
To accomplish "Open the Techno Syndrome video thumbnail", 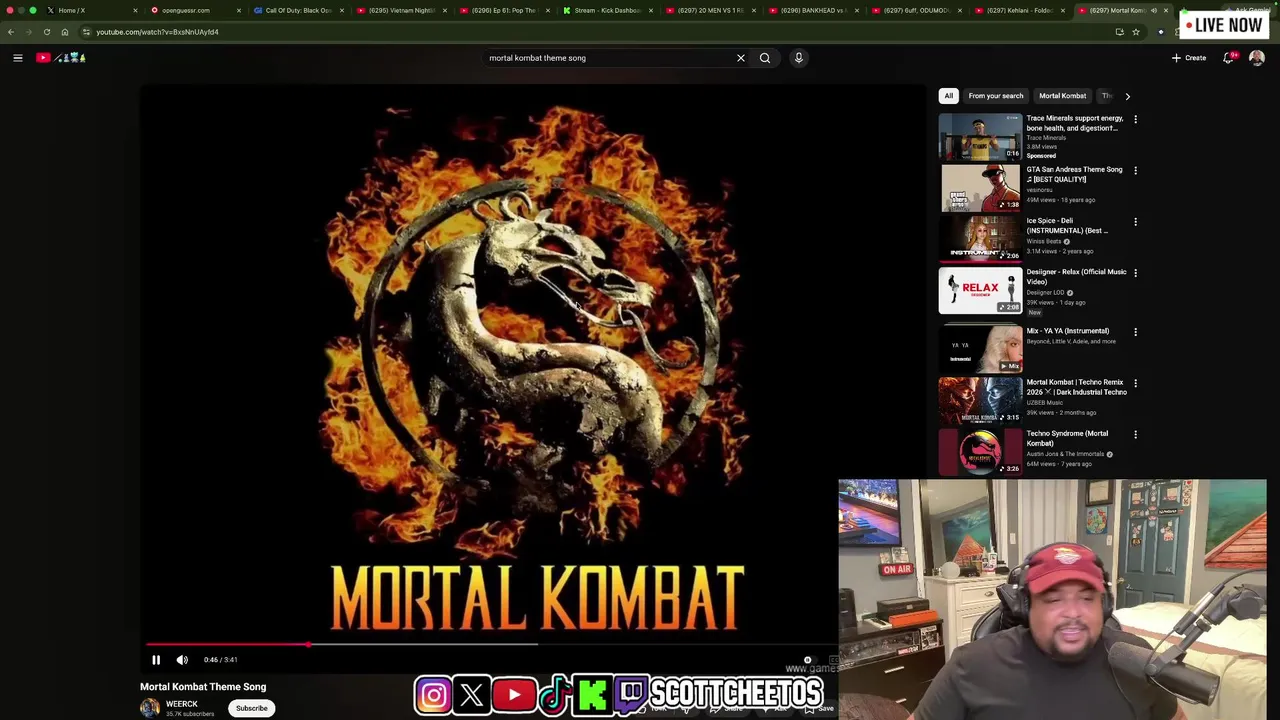I will tap(980, 451).
